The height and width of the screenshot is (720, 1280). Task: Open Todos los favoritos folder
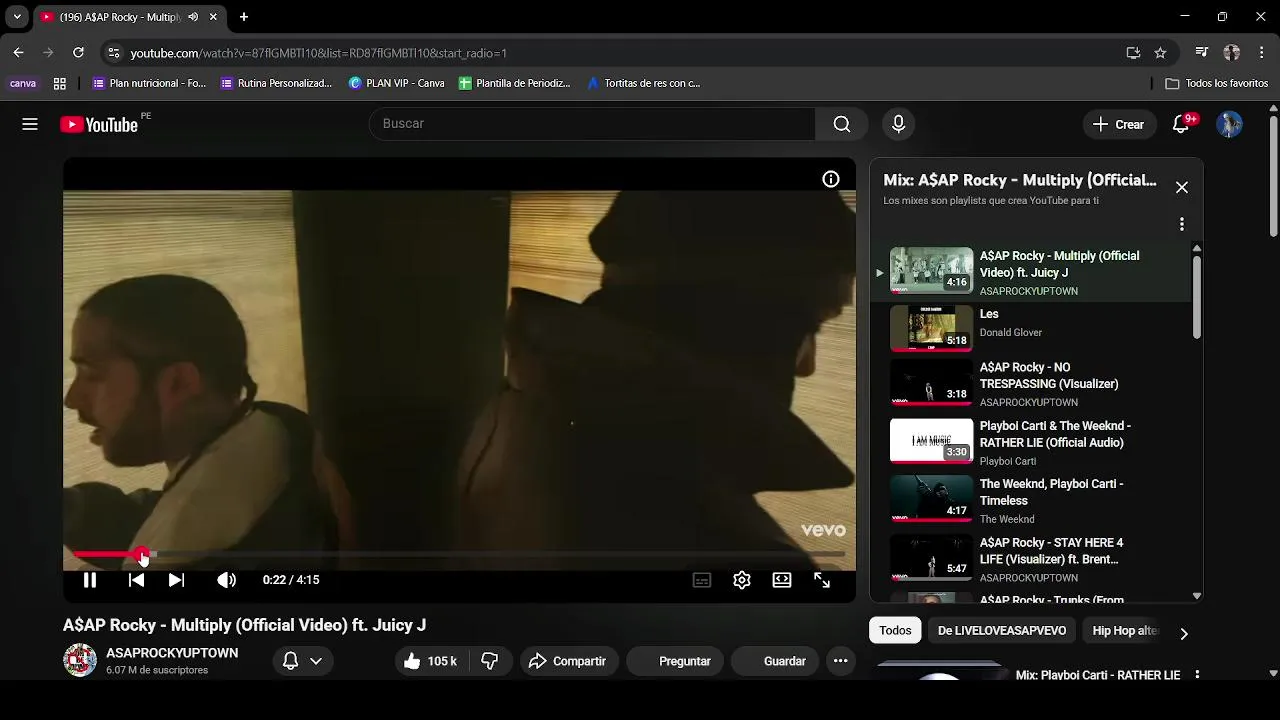click(x=1217, y=84)
